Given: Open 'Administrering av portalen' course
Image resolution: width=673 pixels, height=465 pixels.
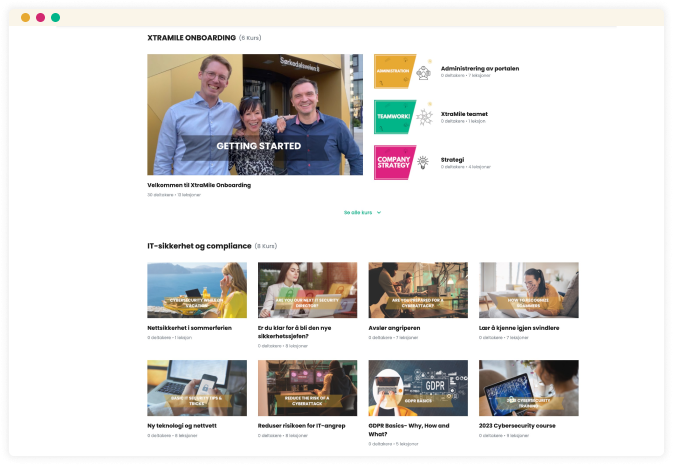Looking at the screenshot, I should (480, 68).
